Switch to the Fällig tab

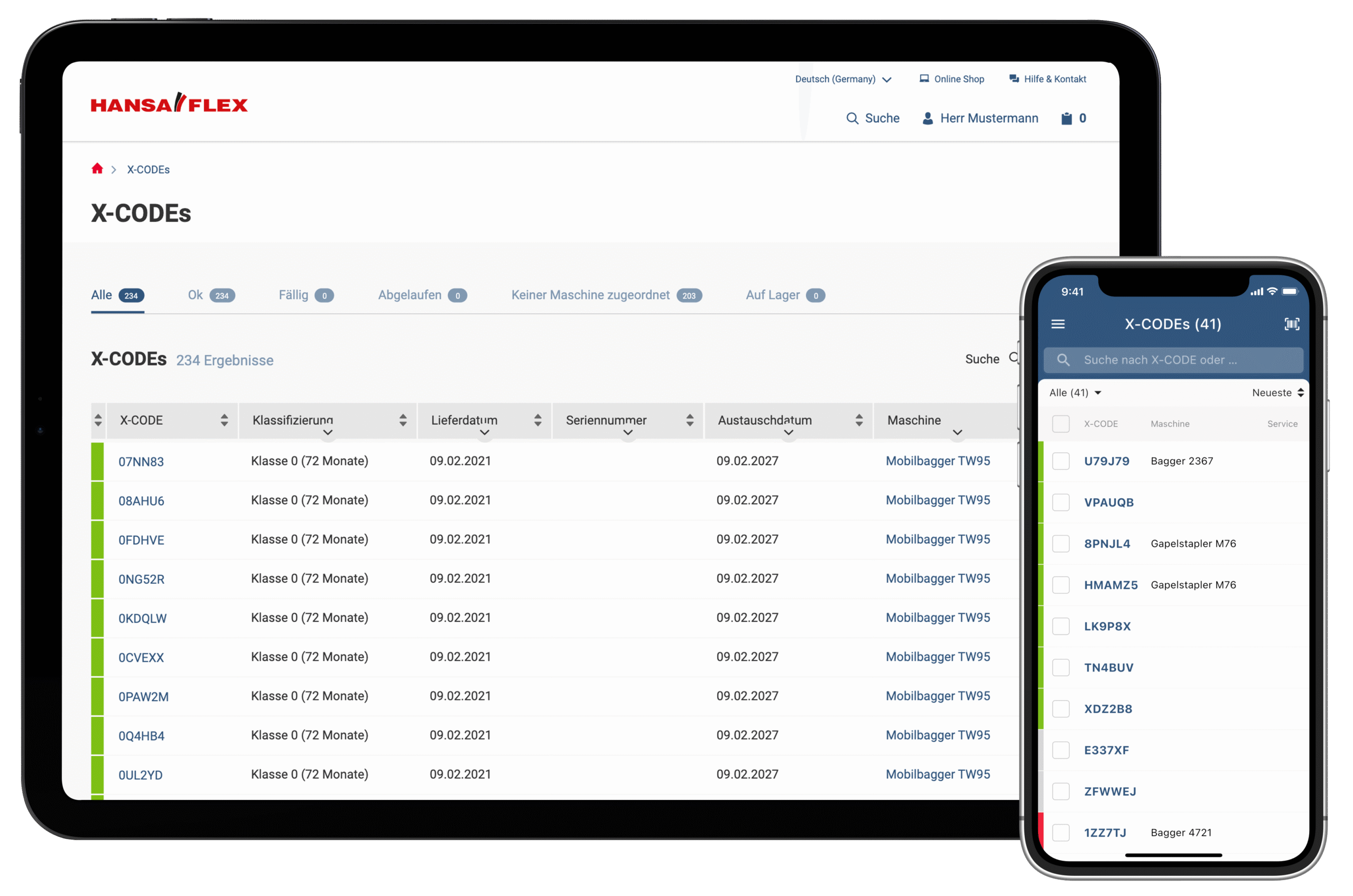coord(293,295)
